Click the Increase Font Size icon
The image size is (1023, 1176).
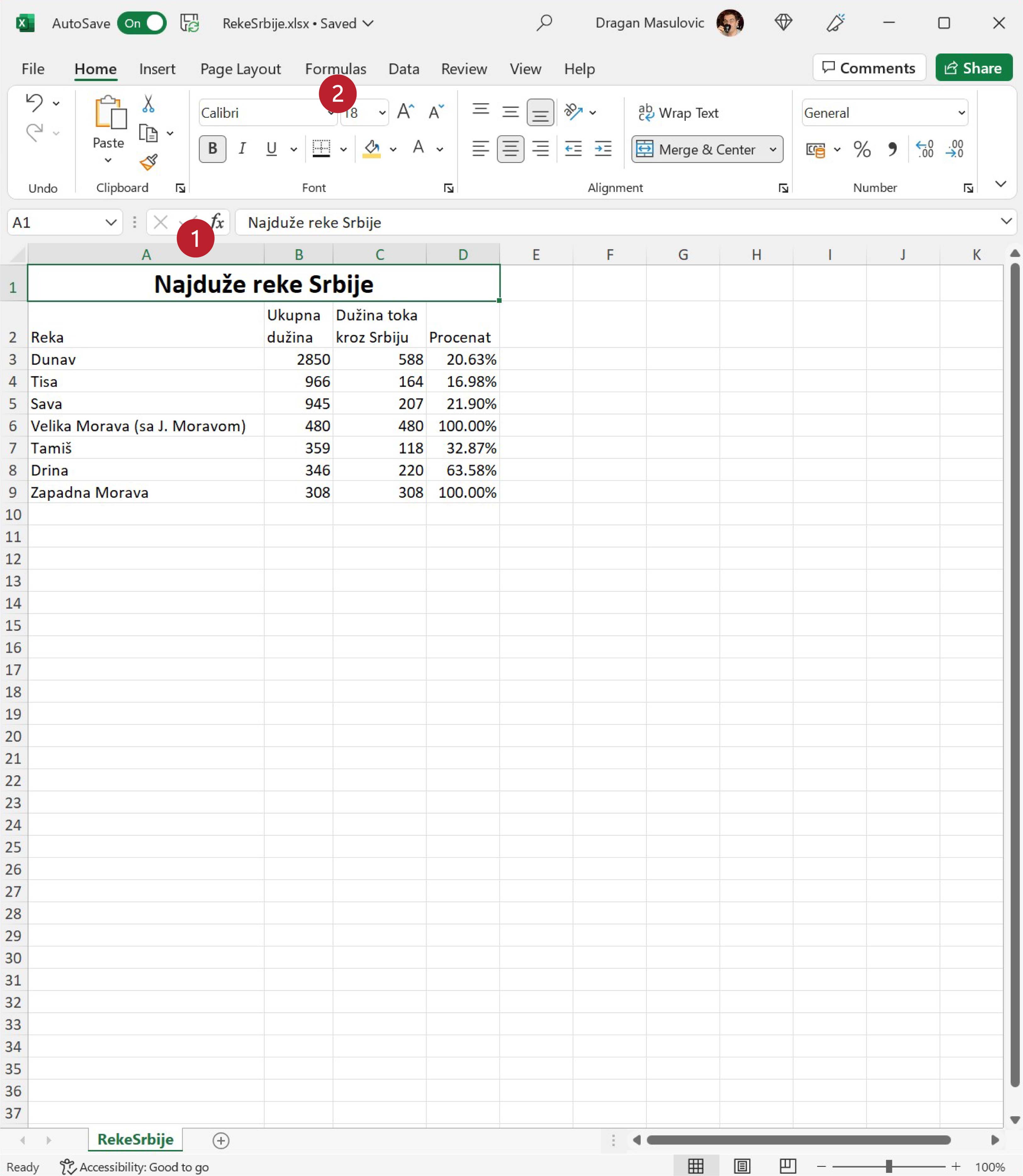[405, 112]
